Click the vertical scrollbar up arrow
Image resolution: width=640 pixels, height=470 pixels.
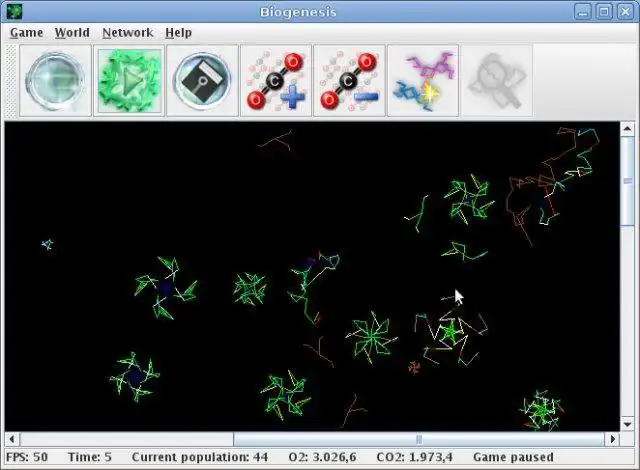(627, 129)
